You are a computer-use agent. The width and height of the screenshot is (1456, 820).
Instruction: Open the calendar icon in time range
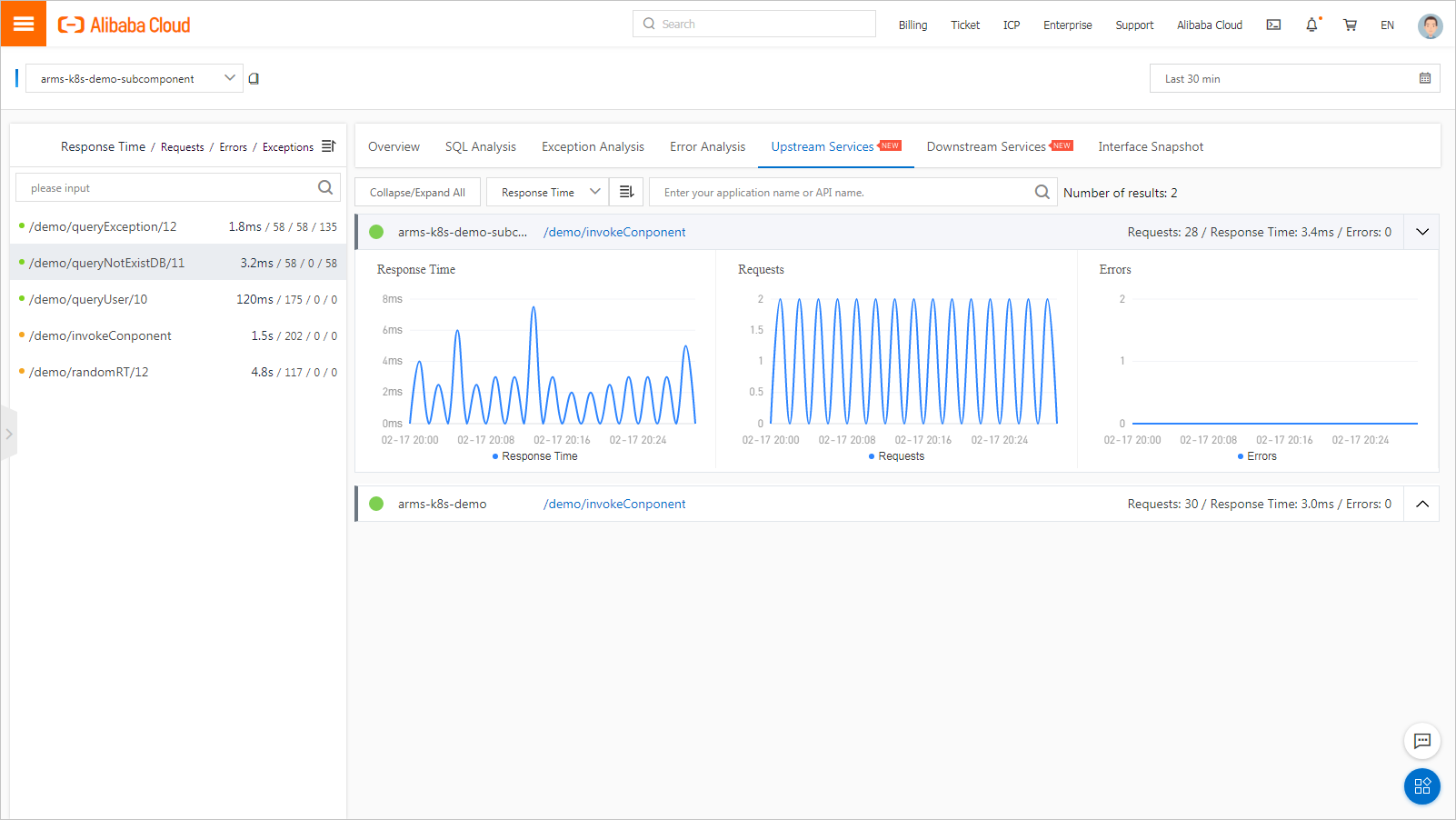click(1425, 78)
